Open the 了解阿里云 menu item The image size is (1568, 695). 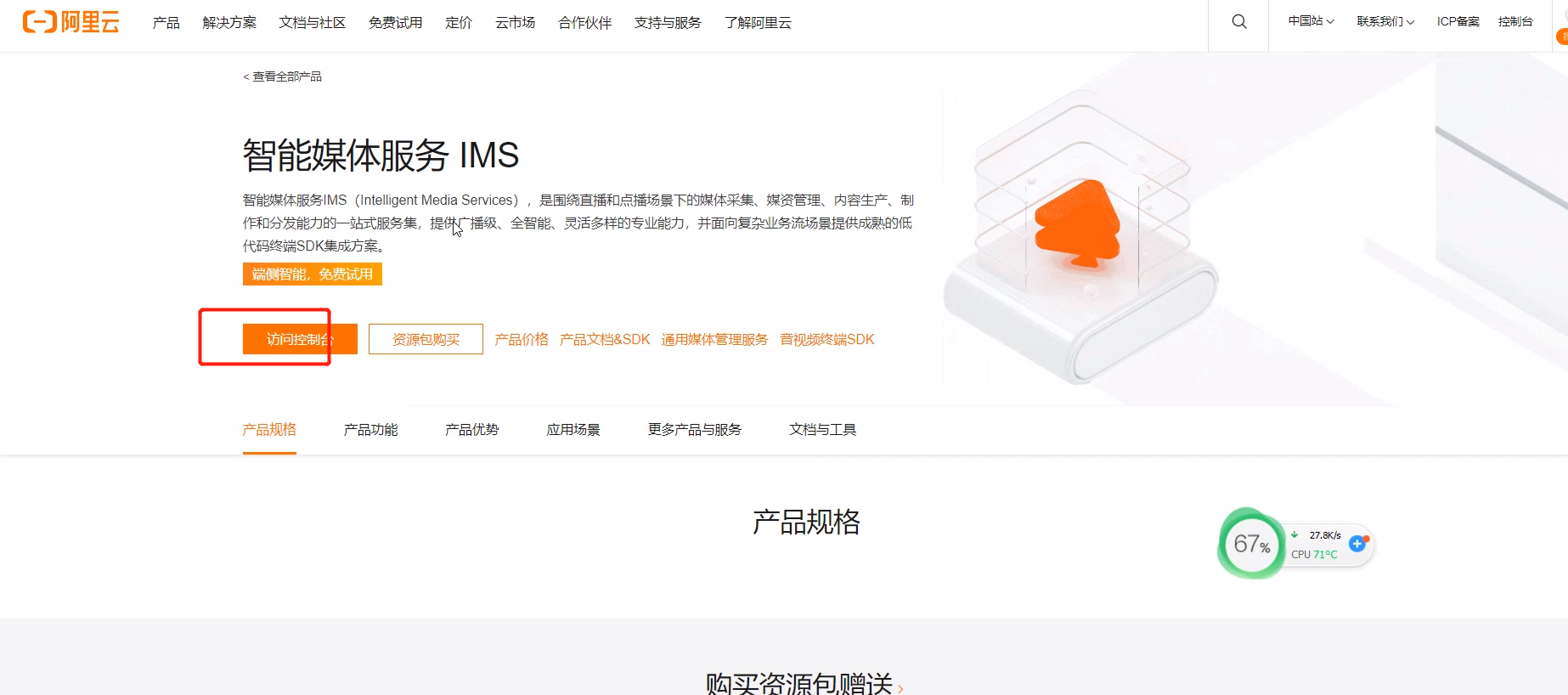[758, 23]
